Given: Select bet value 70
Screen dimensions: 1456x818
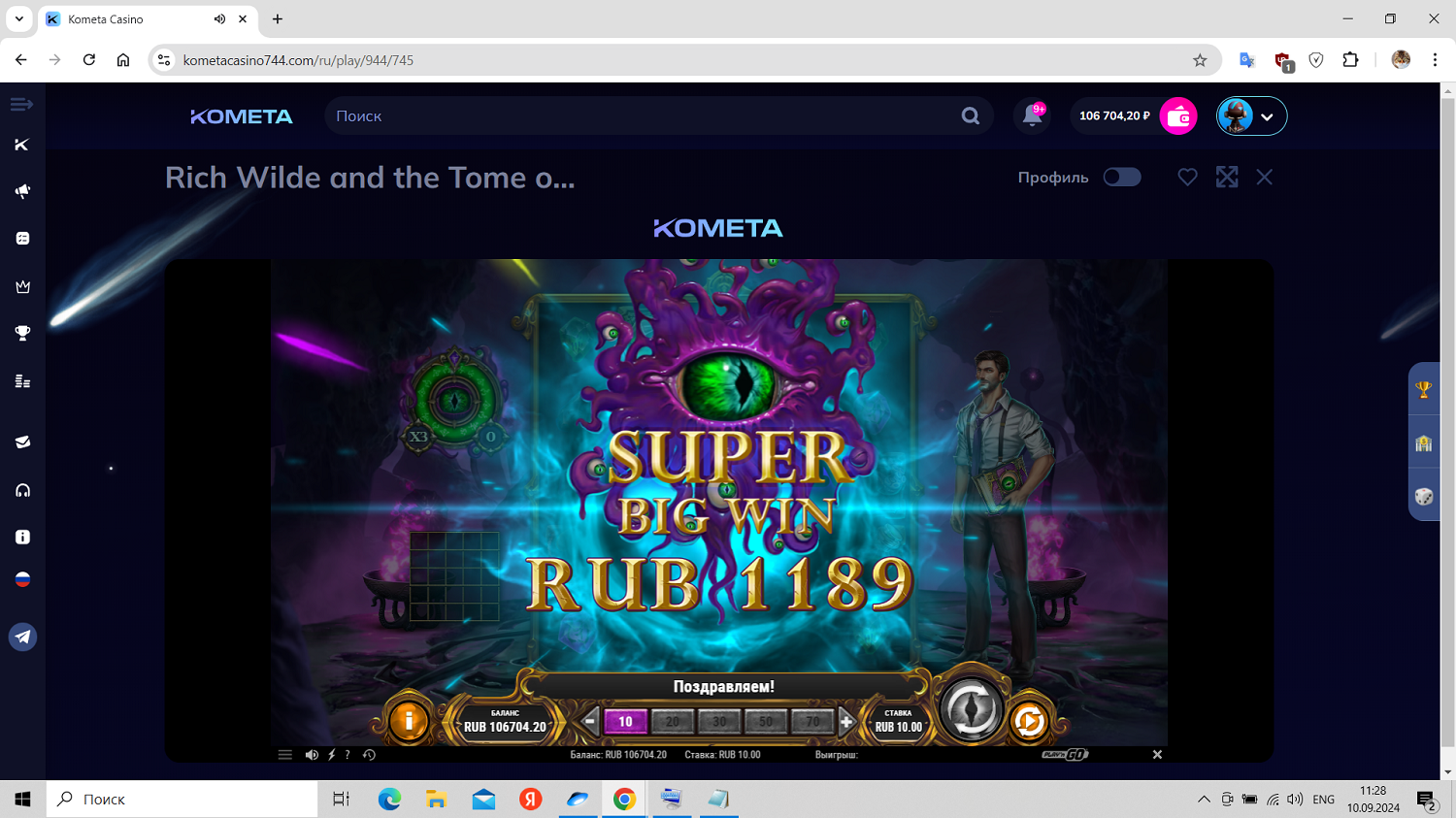Looking at the screenshot, I should pyautogui.click(x=811, y=721).
